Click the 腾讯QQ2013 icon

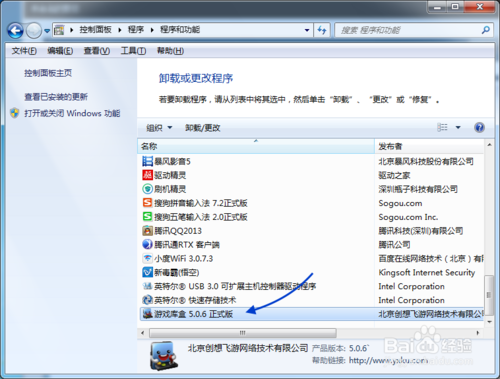coord(147,231)
